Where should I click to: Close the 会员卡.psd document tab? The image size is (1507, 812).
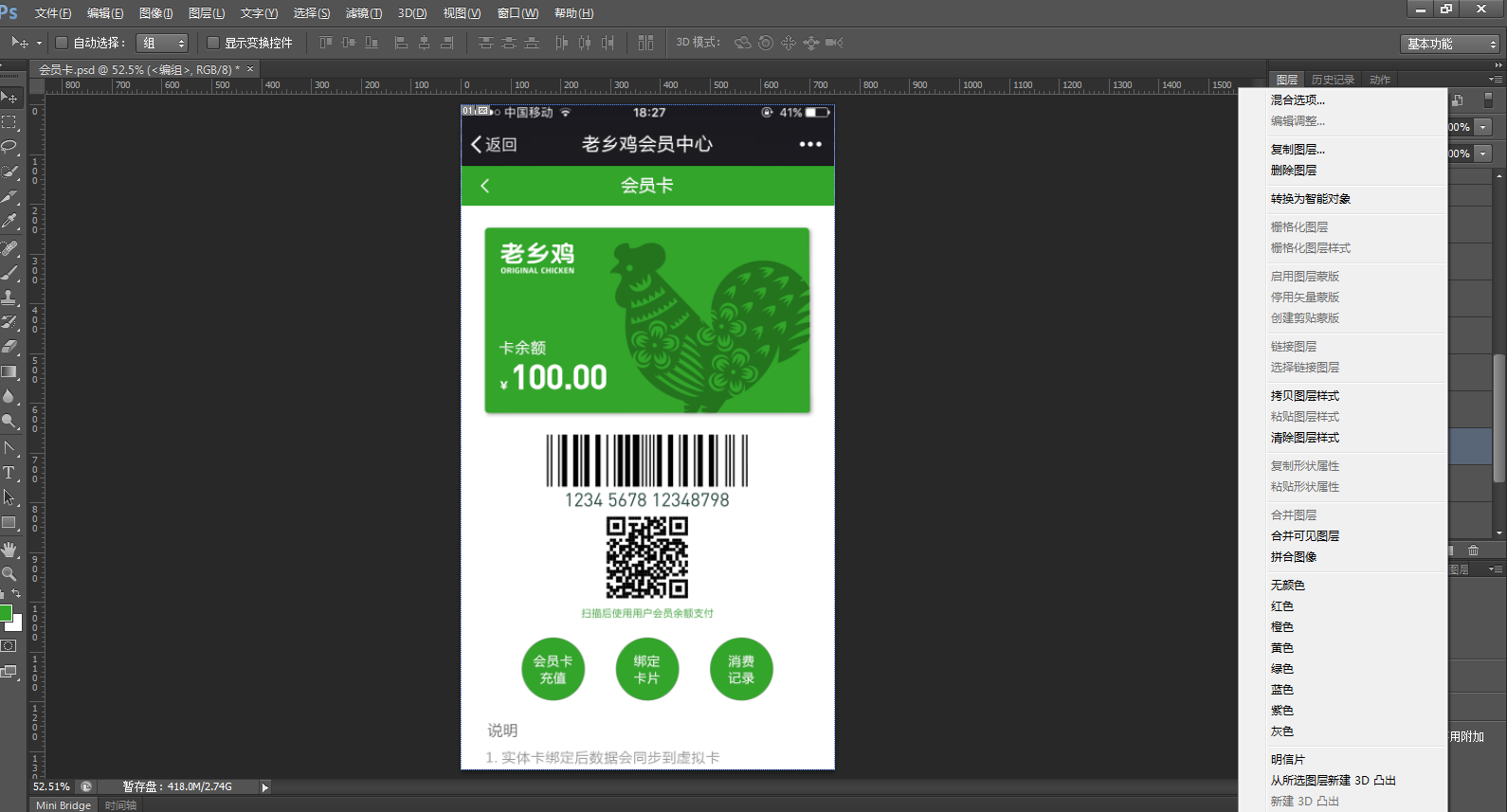250,69
